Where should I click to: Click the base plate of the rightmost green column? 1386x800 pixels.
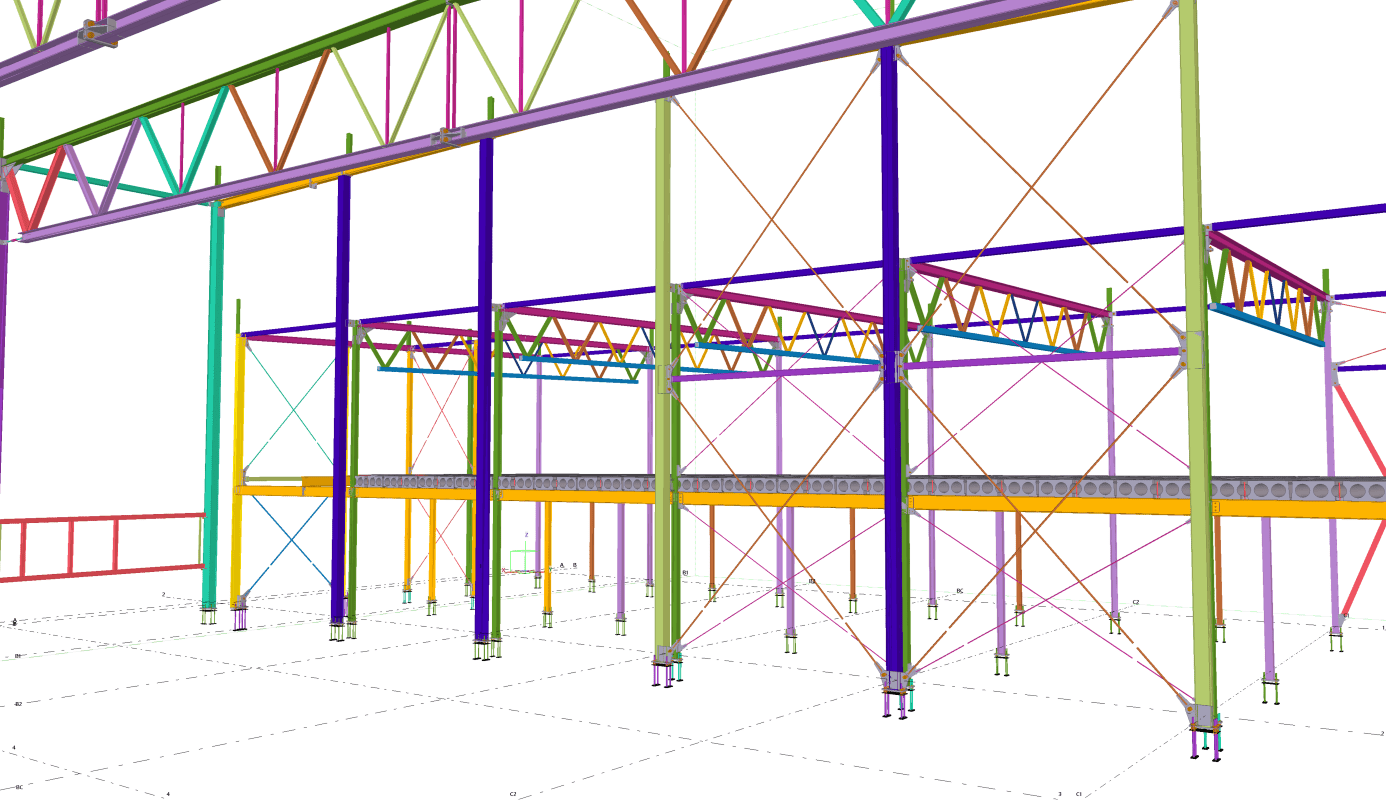(1204, 717)
